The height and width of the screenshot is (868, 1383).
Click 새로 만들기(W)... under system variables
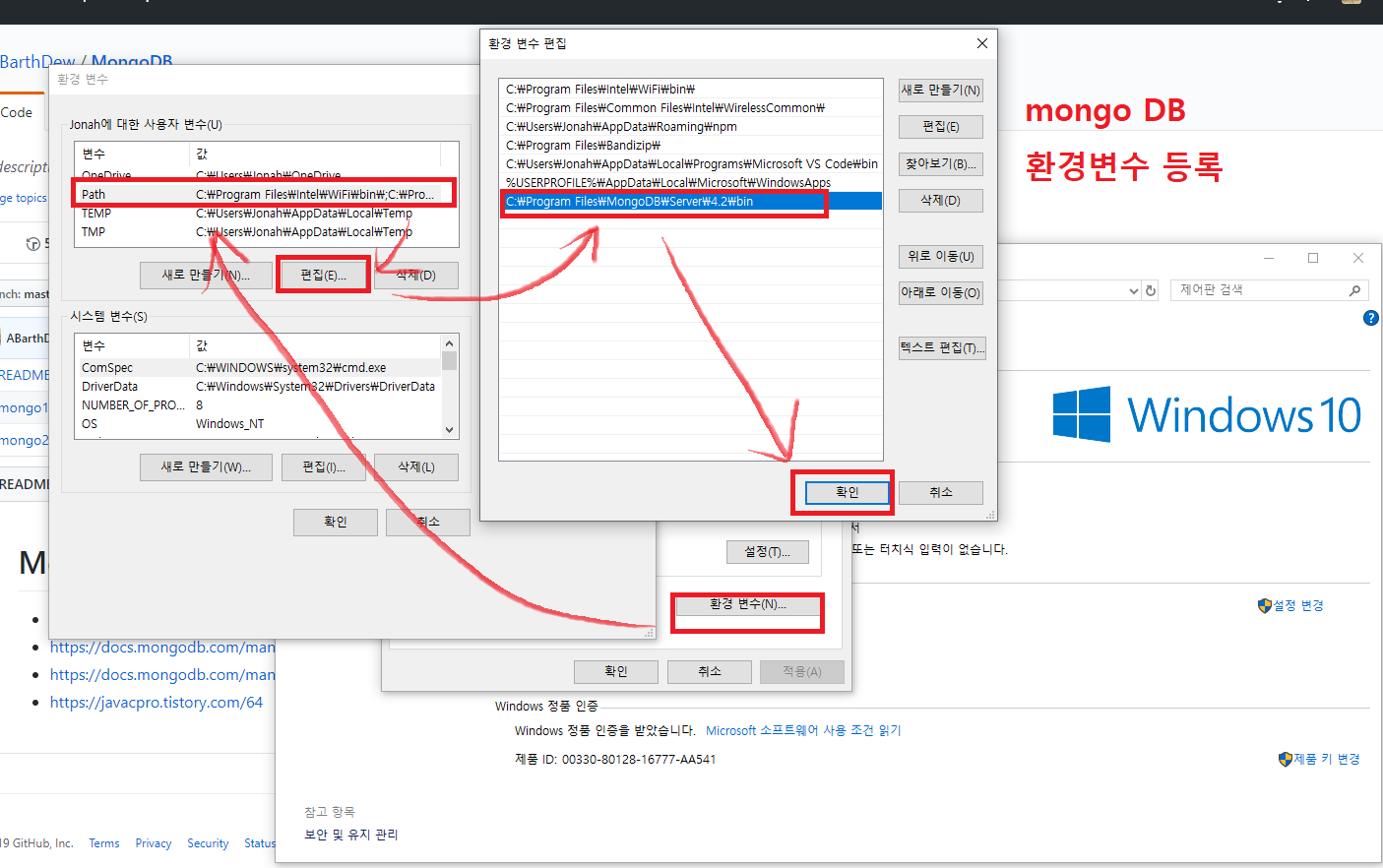206,467
